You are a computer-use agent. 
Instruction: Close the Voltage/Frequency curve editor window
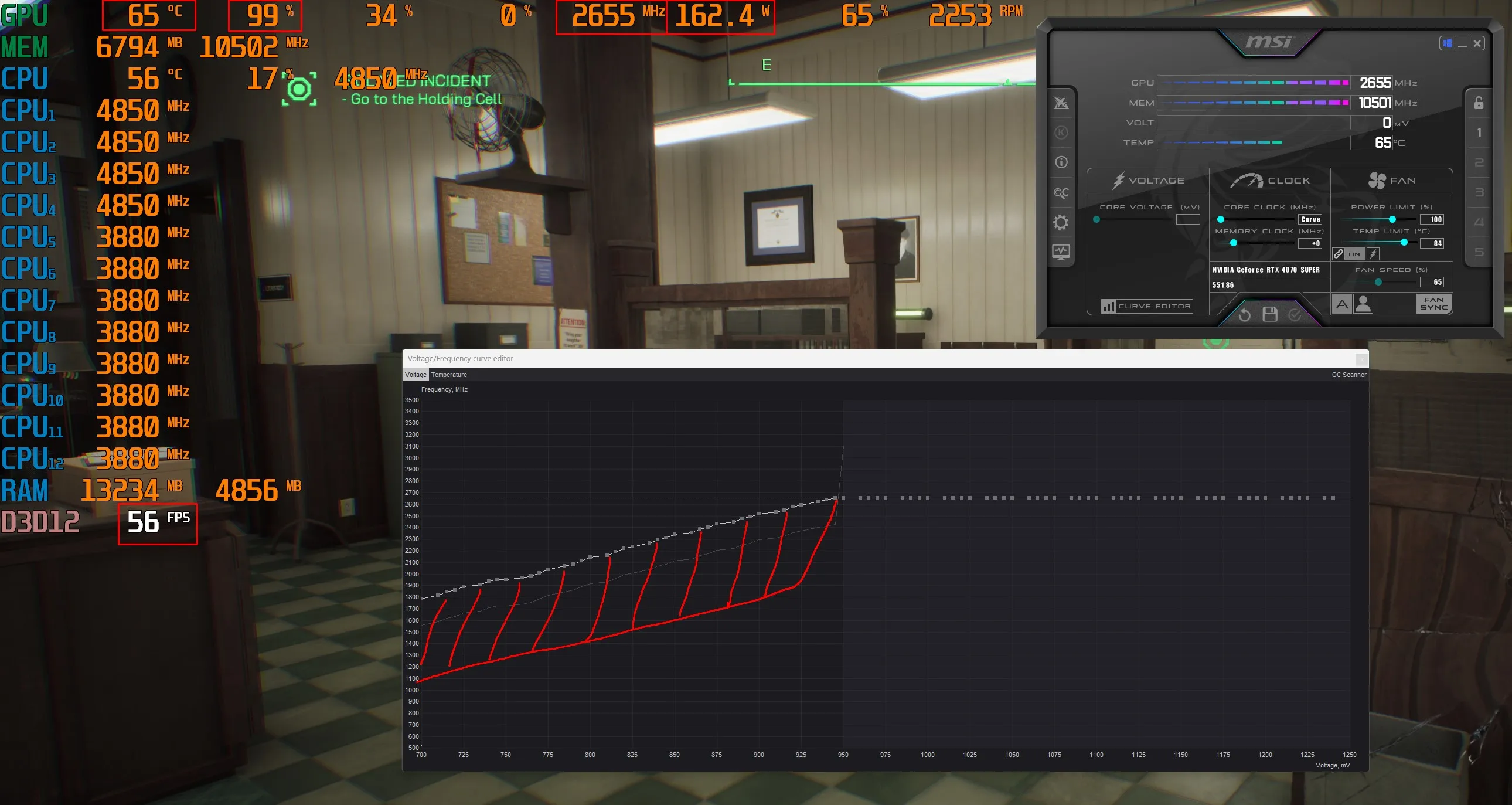pyautogui.click(x=1362, y=359)
